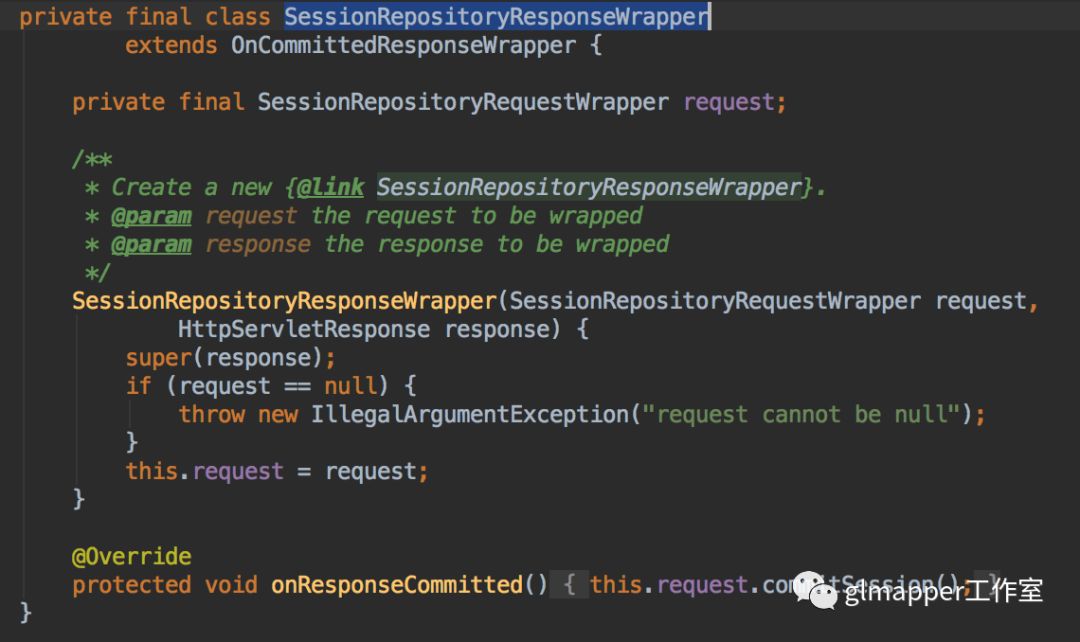Click the protected keyword before void

click(132, 585)
